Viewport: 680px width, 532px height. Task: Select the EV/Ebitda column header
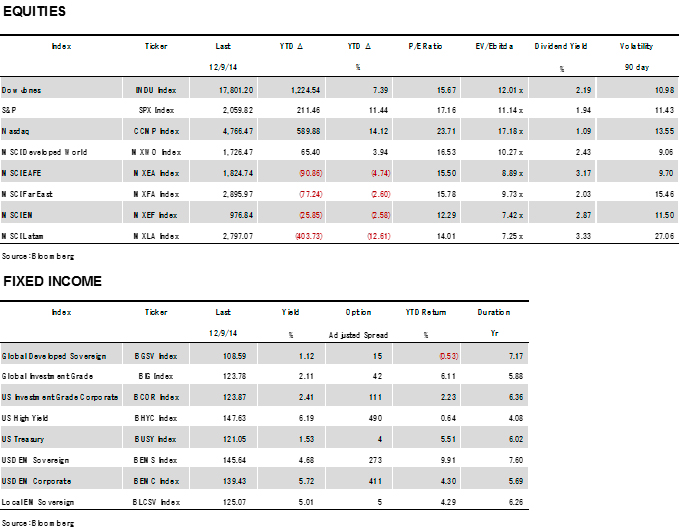point(494,46)
